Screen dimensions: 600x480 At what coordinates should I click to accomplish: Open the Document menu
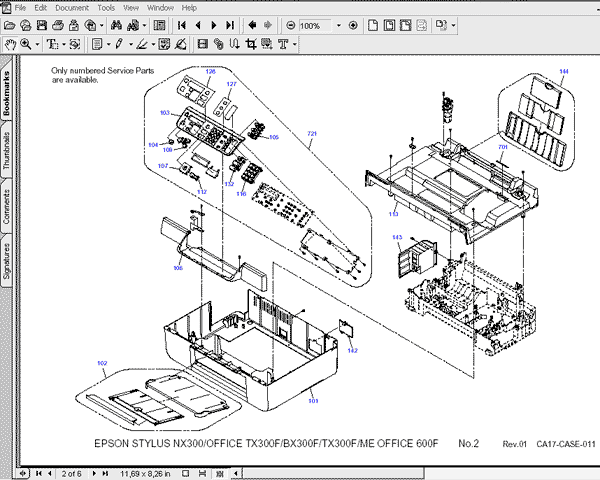pyautogui.click(x=72, y=8)
